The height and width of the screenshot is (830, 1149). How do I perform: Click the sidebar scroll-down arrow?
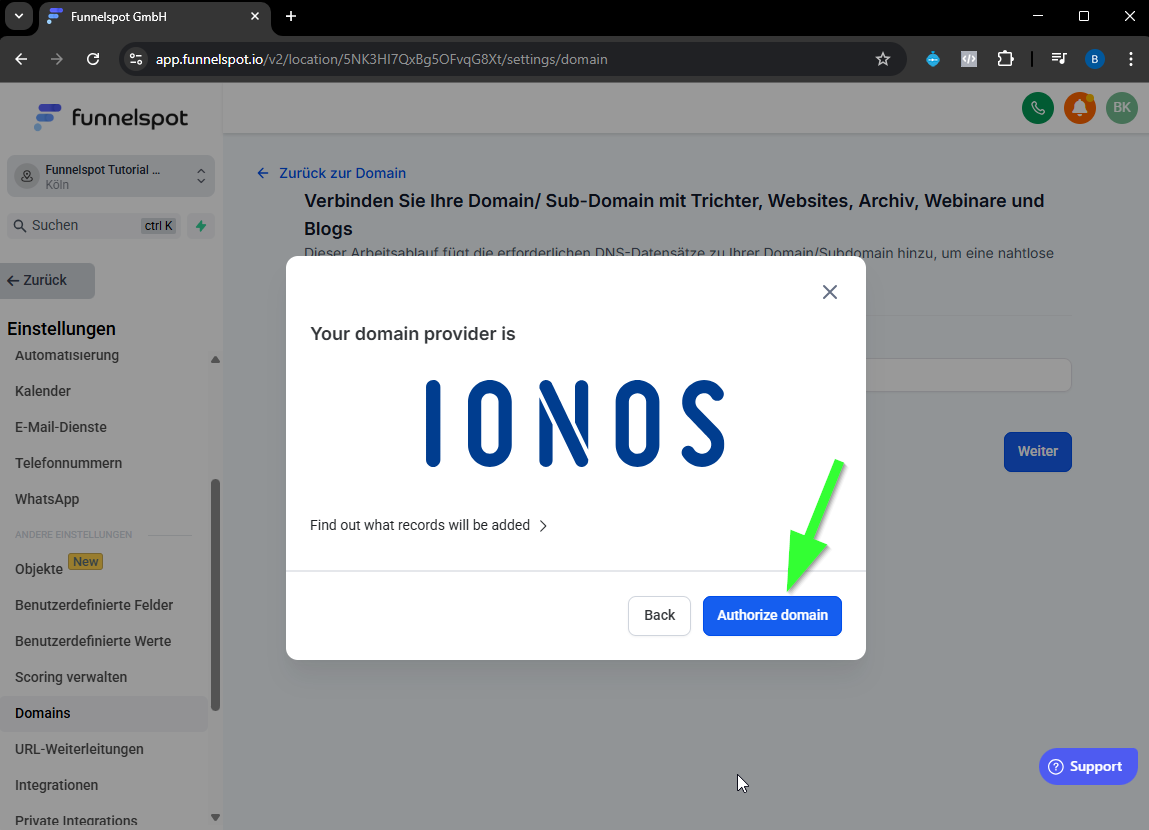(x=215, y=818)
